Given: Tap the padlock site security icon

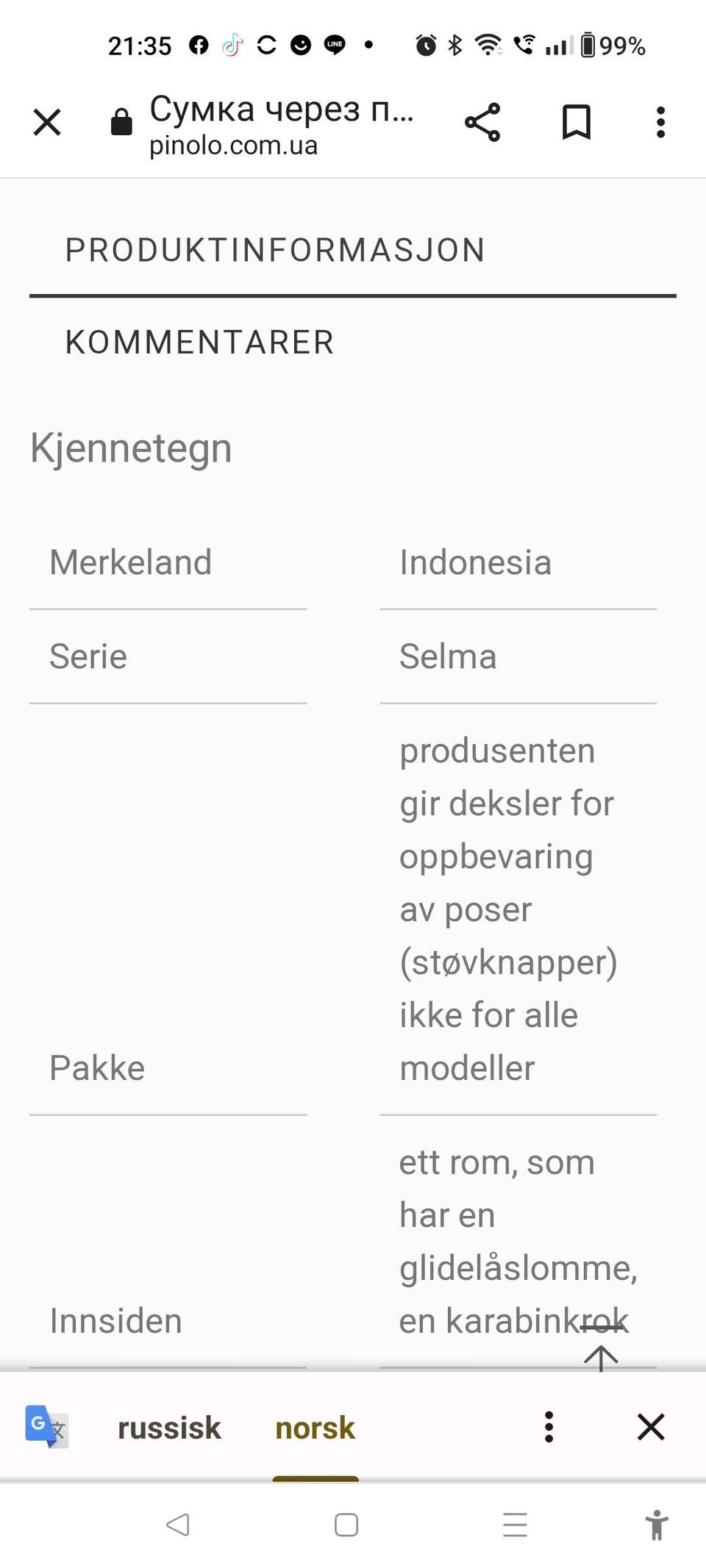Looking at the screenshot, I should click(x=121, y=122).
